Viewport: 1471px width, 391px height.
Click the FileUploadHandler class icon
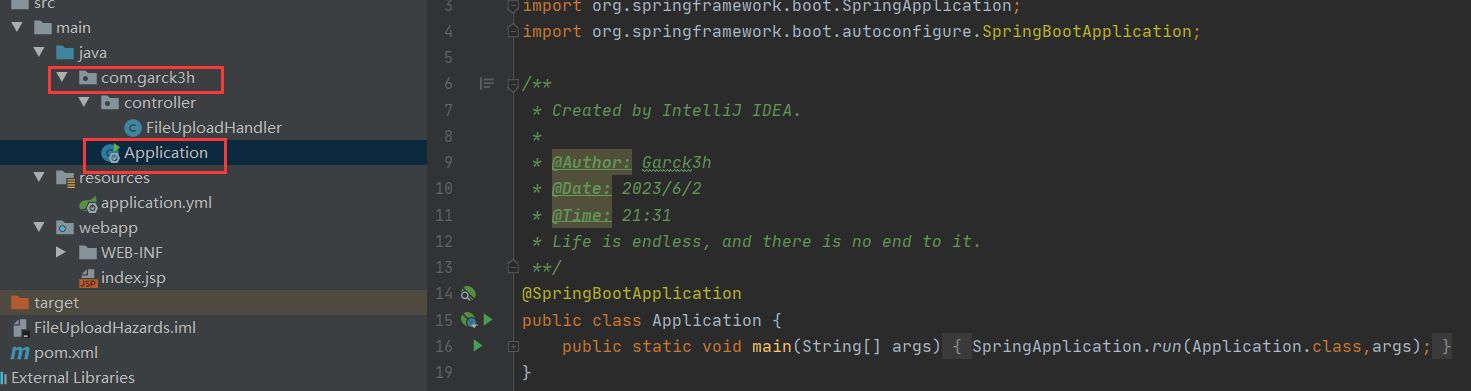coord(133,128)
